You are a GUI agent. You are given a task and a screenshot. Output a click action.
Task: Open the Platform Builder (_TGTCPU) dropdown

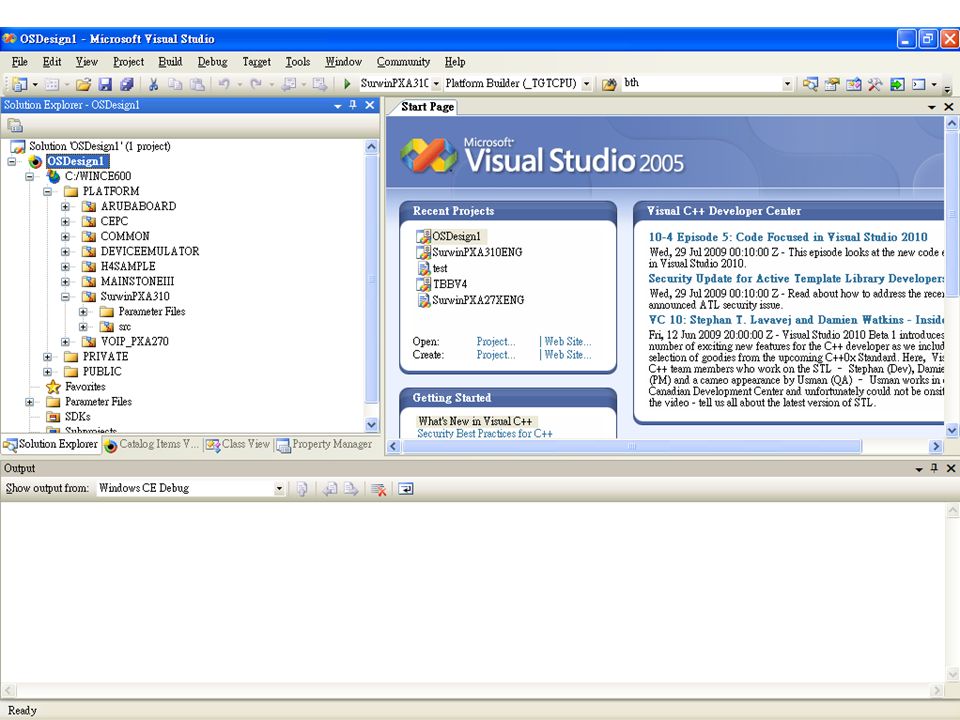(586, 84)
